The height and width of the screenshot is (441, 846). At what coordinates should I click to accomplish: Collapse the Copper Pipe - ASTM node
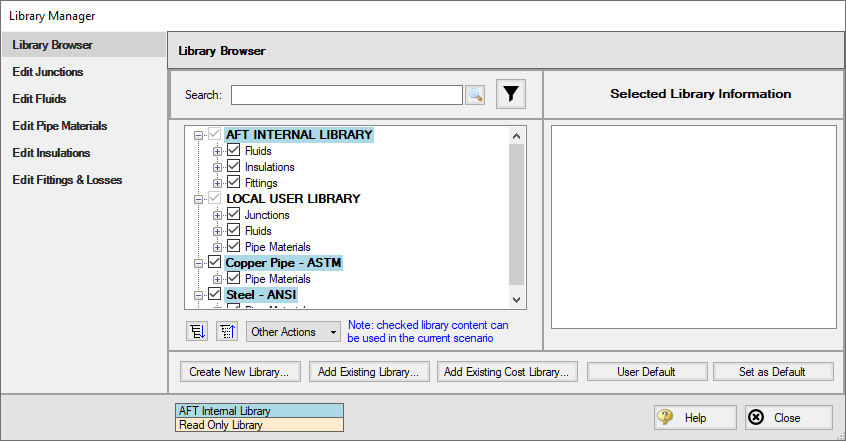coord(198,263)
